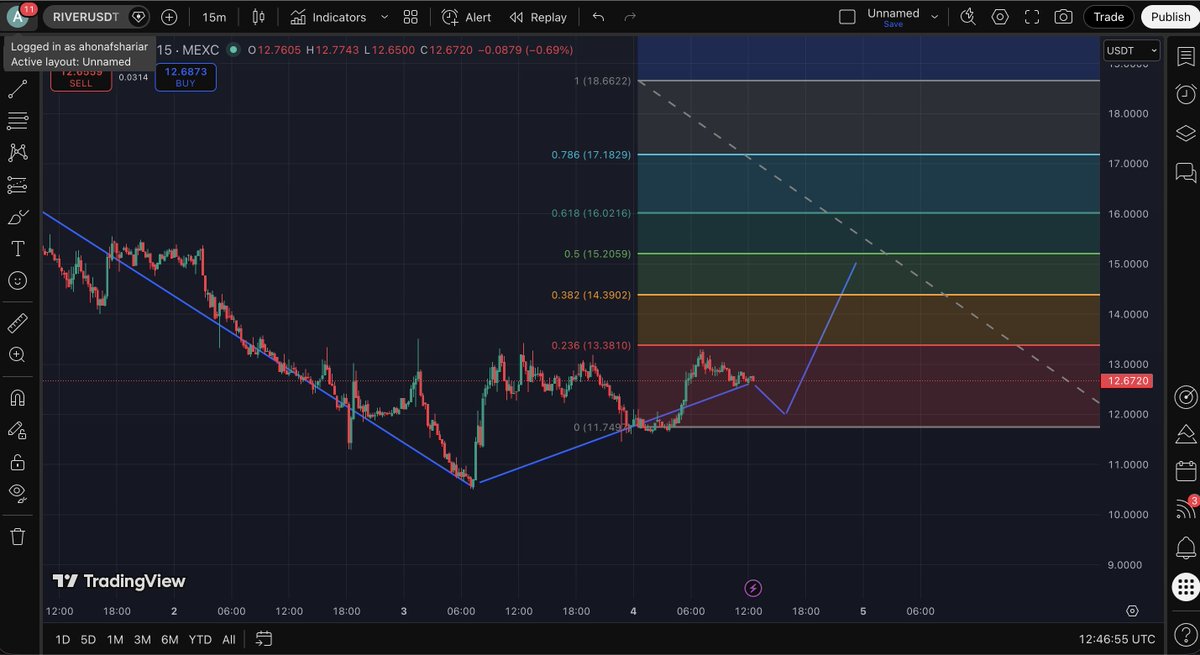Open the candlestick chart style menu
Screen dimensions: 1200x655
tap(259, 17)
